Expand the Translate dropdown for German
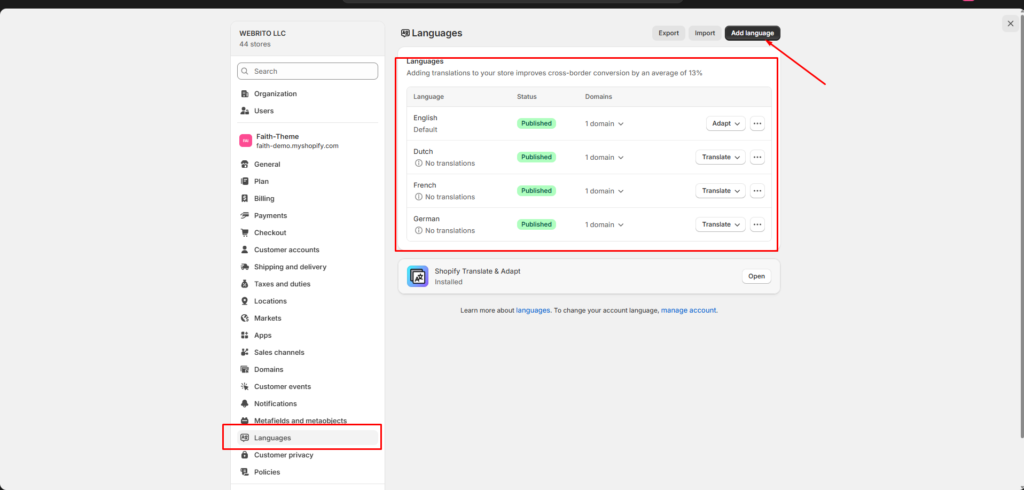The width and height of the screenshot is (1024, 490). coord(720,224)
